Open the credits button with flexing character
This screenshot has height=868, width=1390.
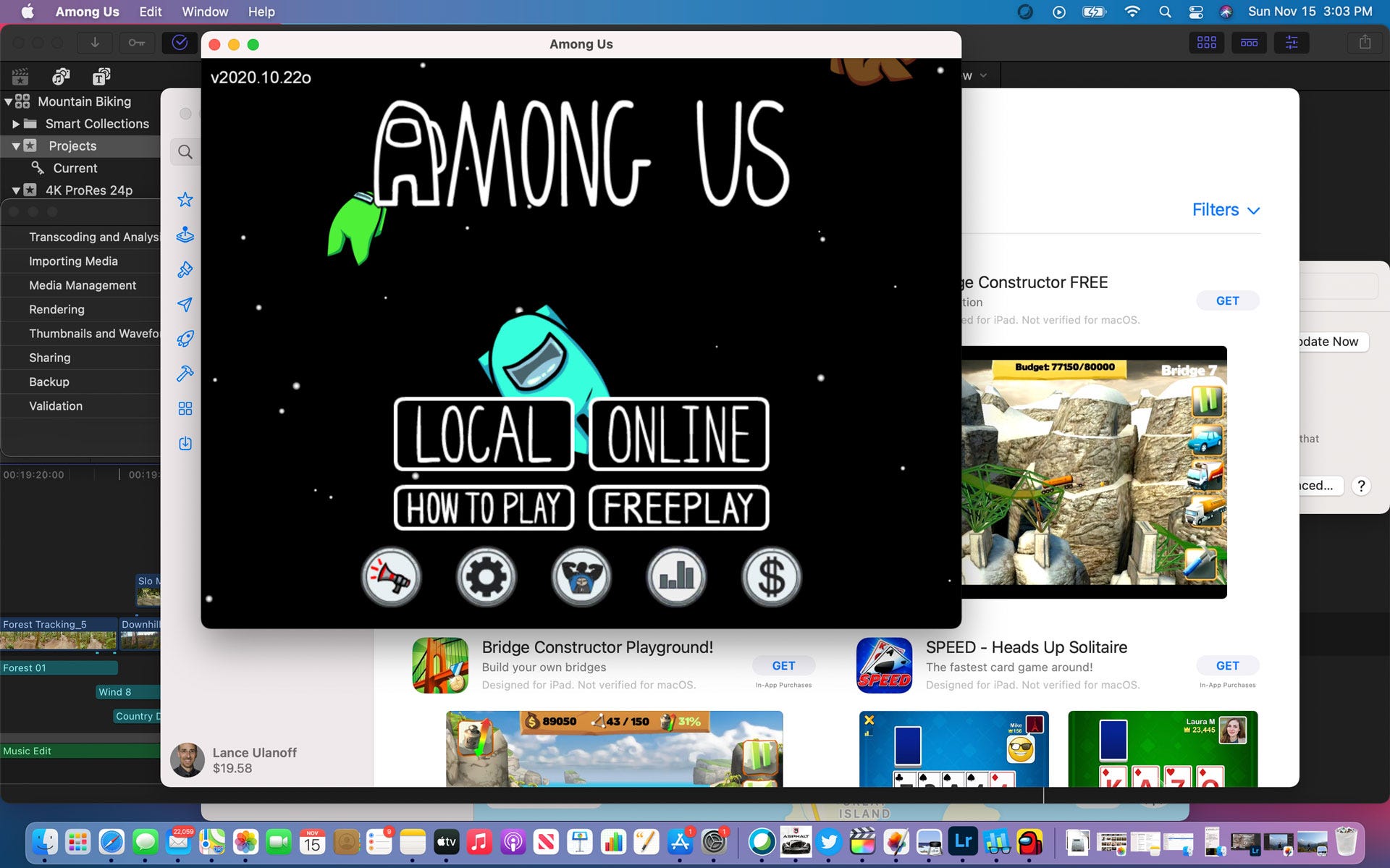581,577
